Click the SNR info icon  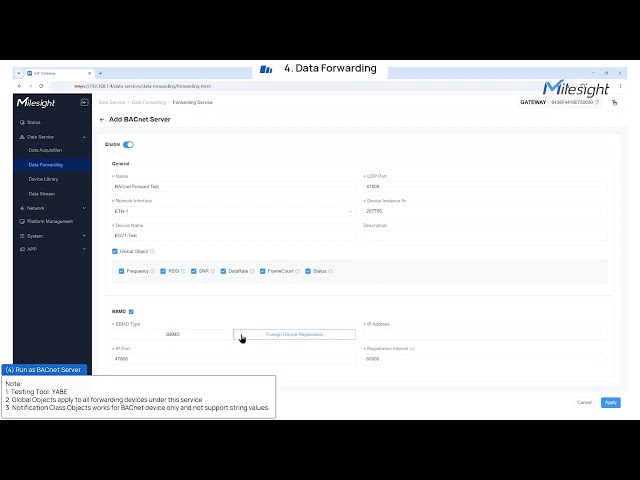click(213, 271)
